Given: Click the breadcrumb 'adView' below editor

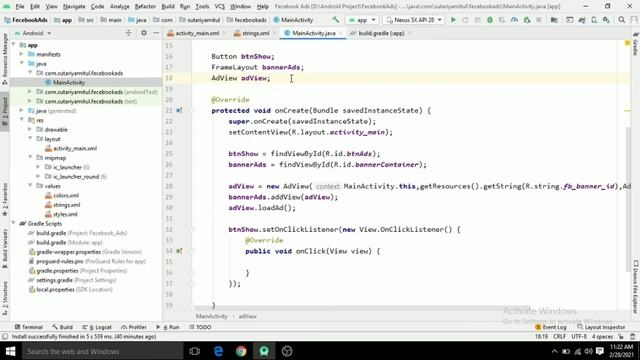Looking at the screenshot, I should (247, 316).
